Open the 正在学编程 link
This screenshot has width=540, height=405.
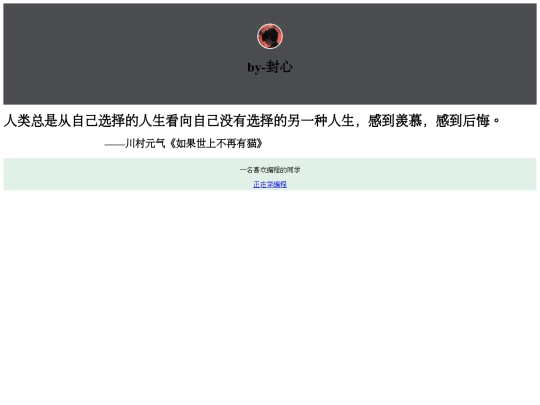pyautogui.click(x=270, y=185)
